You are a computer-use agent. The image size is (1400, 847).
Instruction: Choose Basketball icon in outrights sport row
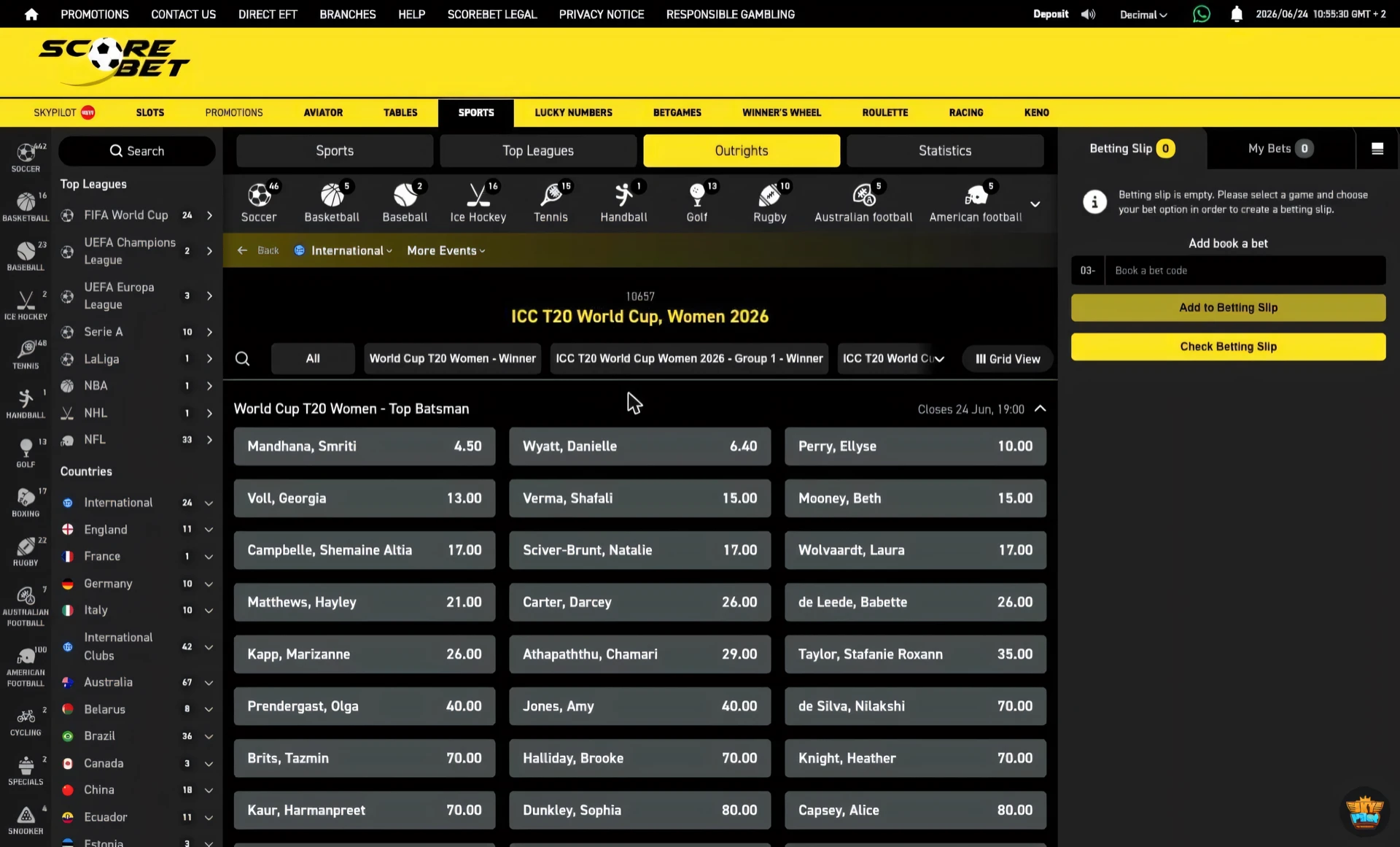click(332, 202)
